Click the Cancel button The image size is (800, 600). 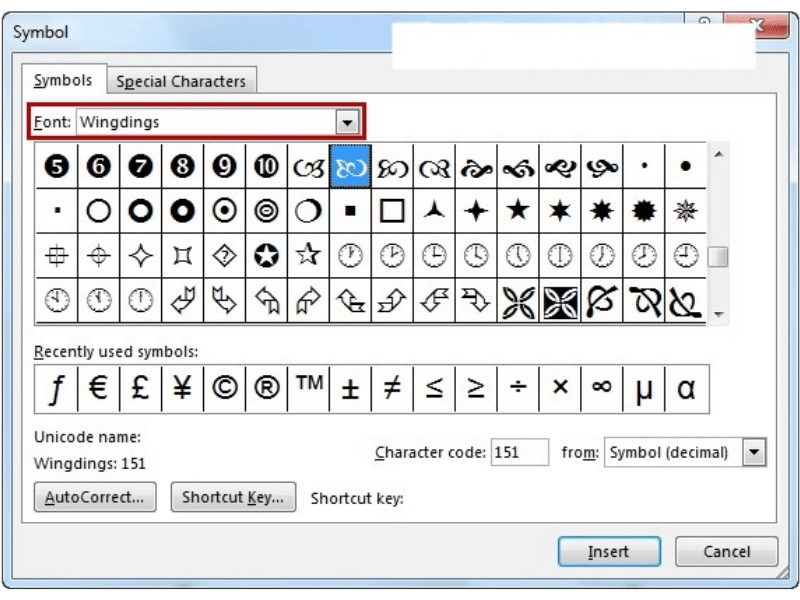click(727, 552)
